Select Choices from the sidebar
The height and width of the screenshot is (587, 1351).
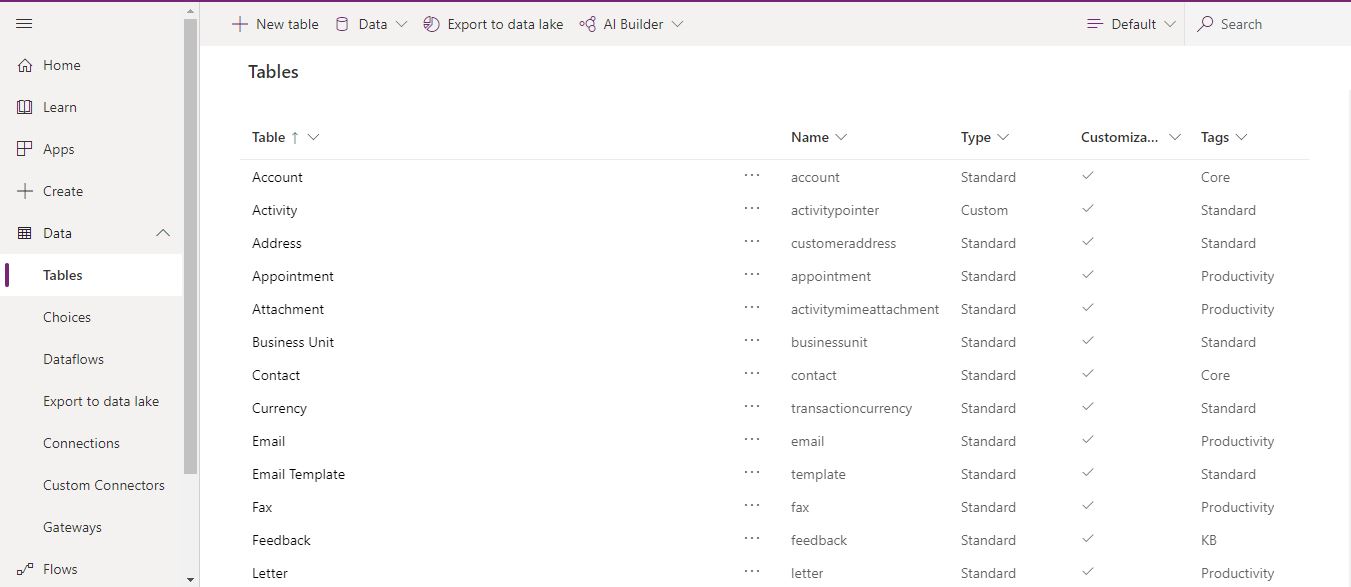point(67,316)
